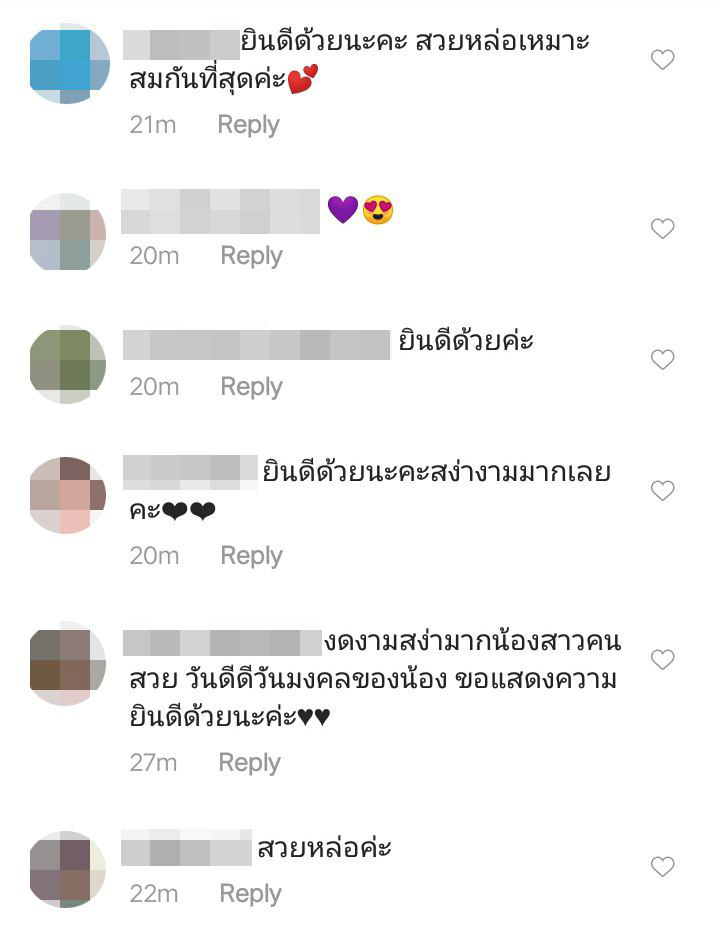The width and height of the screenshot is (719, 927).
Task: Like the purple heart emoji comment
Action: (x=662, y=228)
